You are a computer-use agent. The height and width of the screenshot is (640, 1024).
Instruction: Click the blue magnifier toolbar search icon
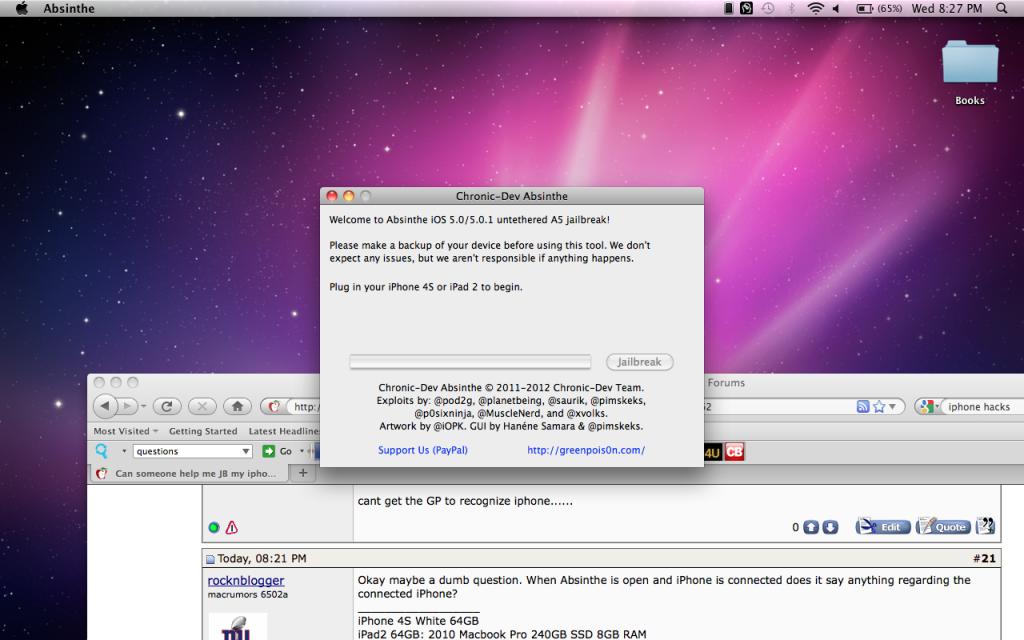coord(102,451)
